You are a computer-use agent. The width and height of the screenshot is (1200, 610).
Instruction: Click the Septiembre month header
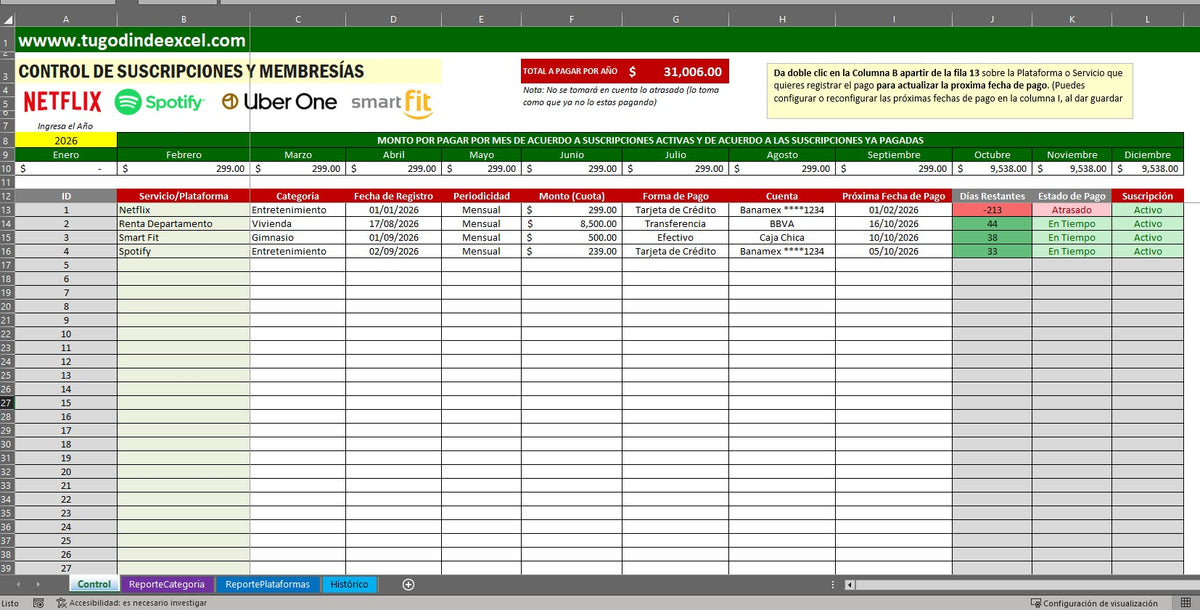tap(894, 155)
